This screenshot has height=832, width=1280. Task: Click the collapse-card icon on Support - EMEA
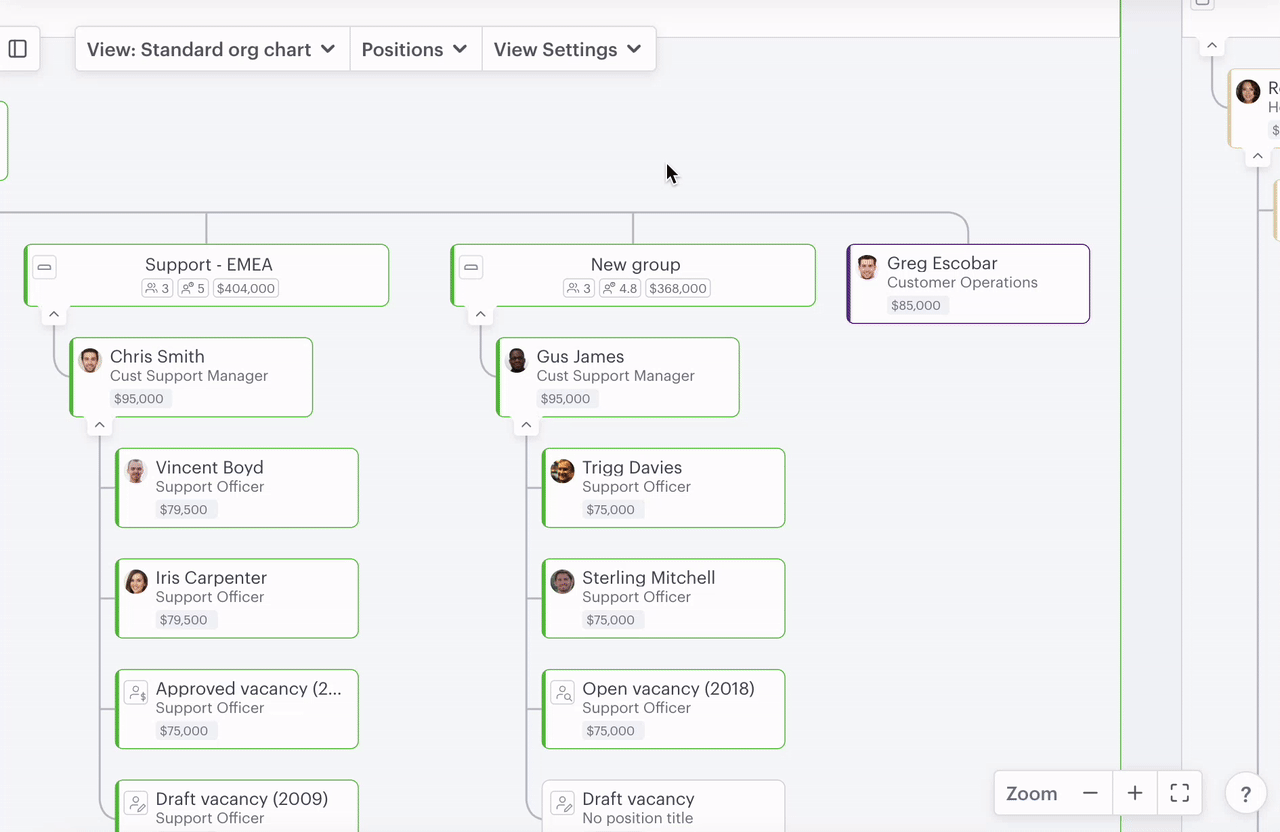[44, 266]
